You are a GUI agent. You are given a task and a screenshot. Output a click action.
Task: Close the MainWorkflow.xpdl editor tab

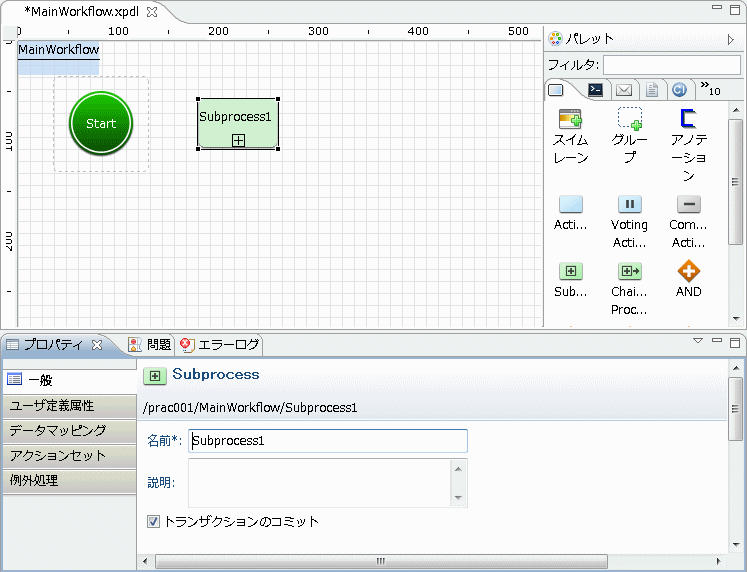(x=152, y=12)
